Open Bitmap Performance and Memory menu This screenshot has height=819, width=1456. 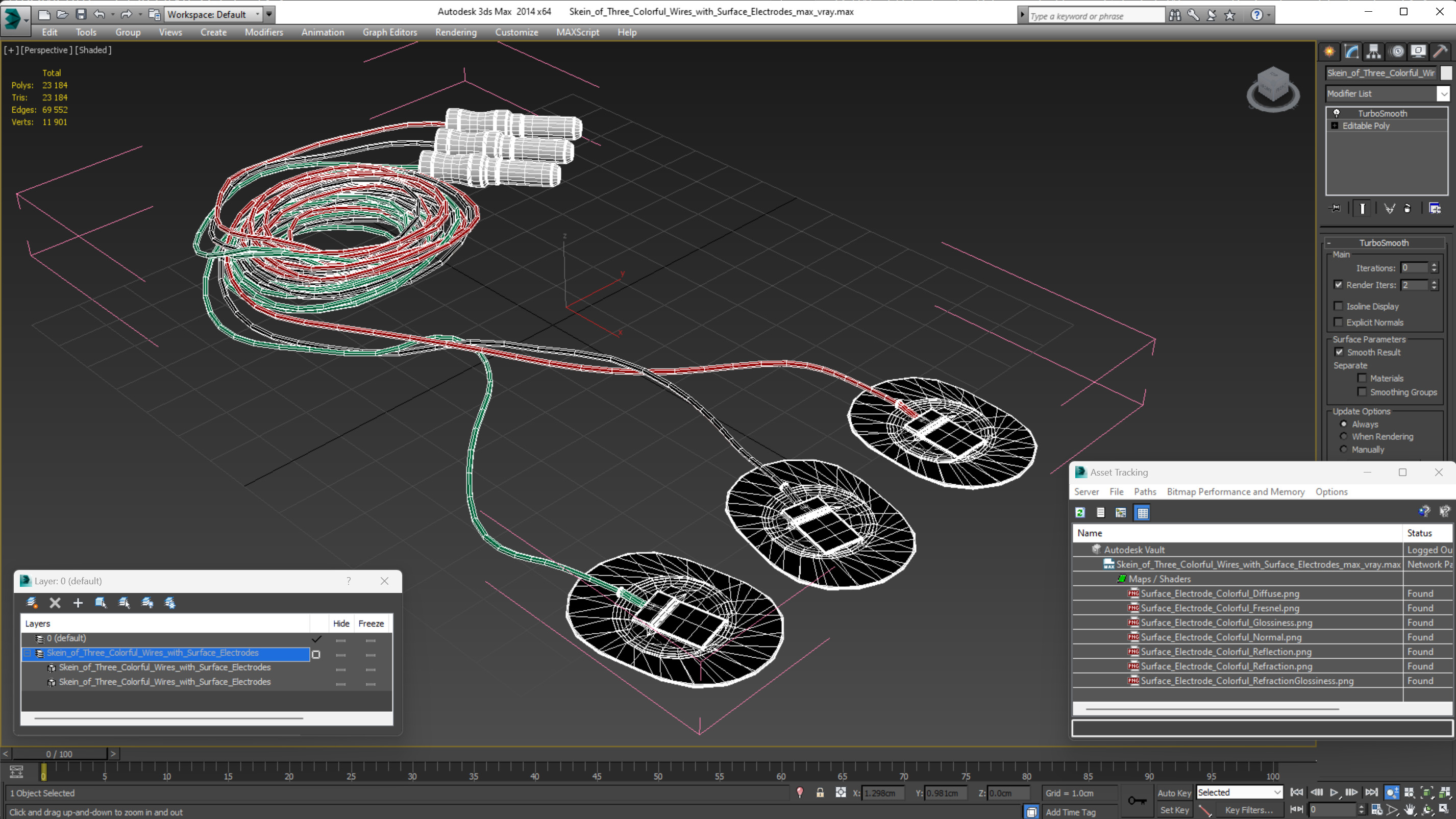(1236, 492)
